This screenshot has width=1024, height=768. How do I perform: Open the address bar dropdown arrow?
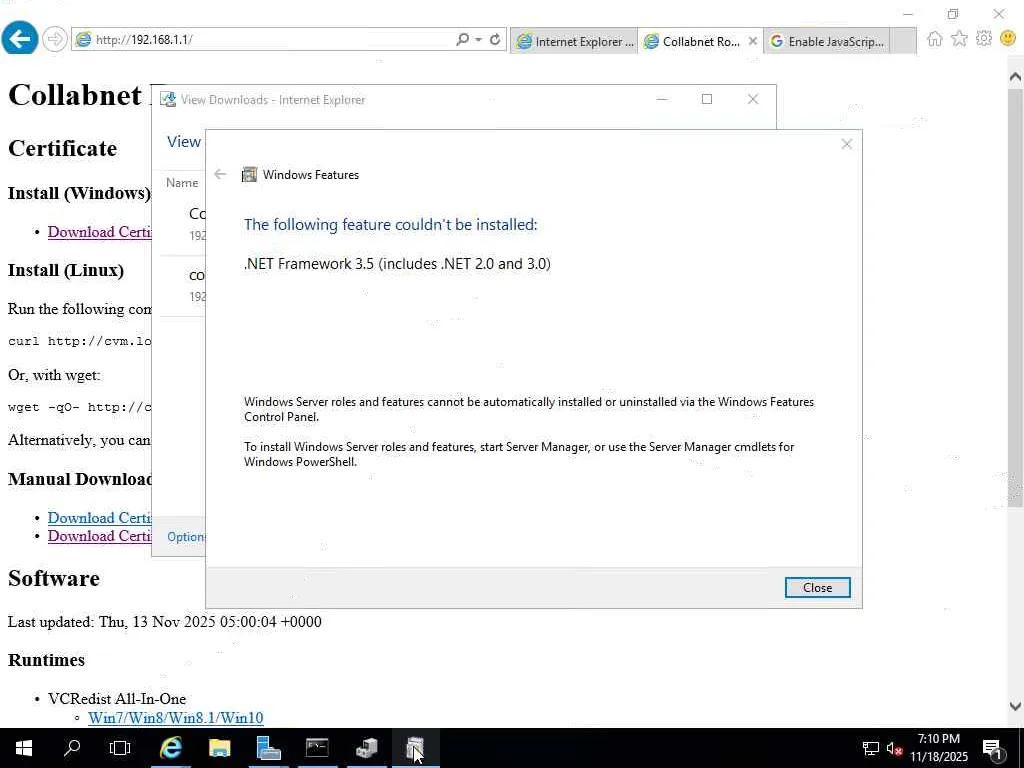479,39
